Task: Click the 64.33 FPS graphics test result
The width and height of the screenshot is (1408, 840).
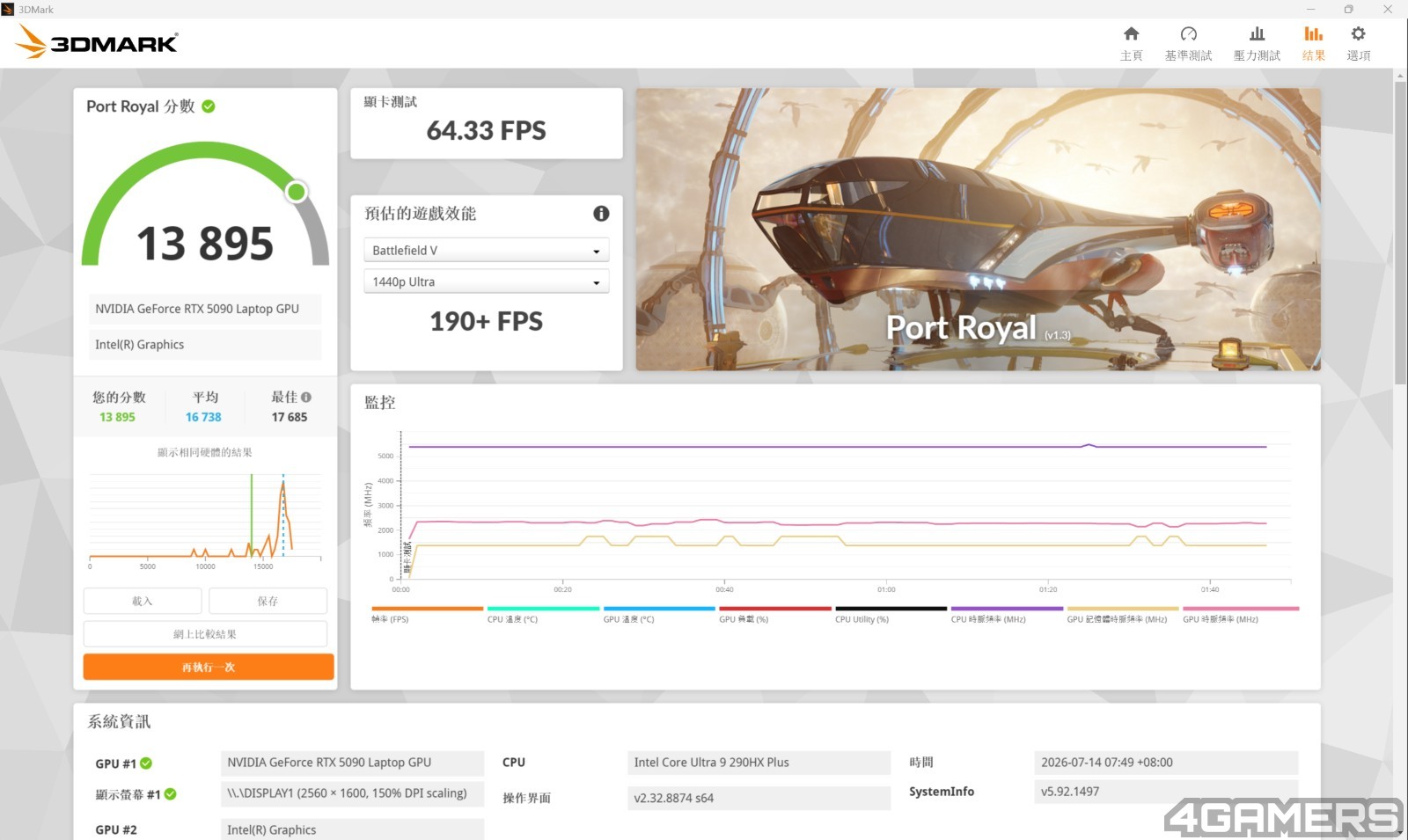Action: (x=486, y=131)
